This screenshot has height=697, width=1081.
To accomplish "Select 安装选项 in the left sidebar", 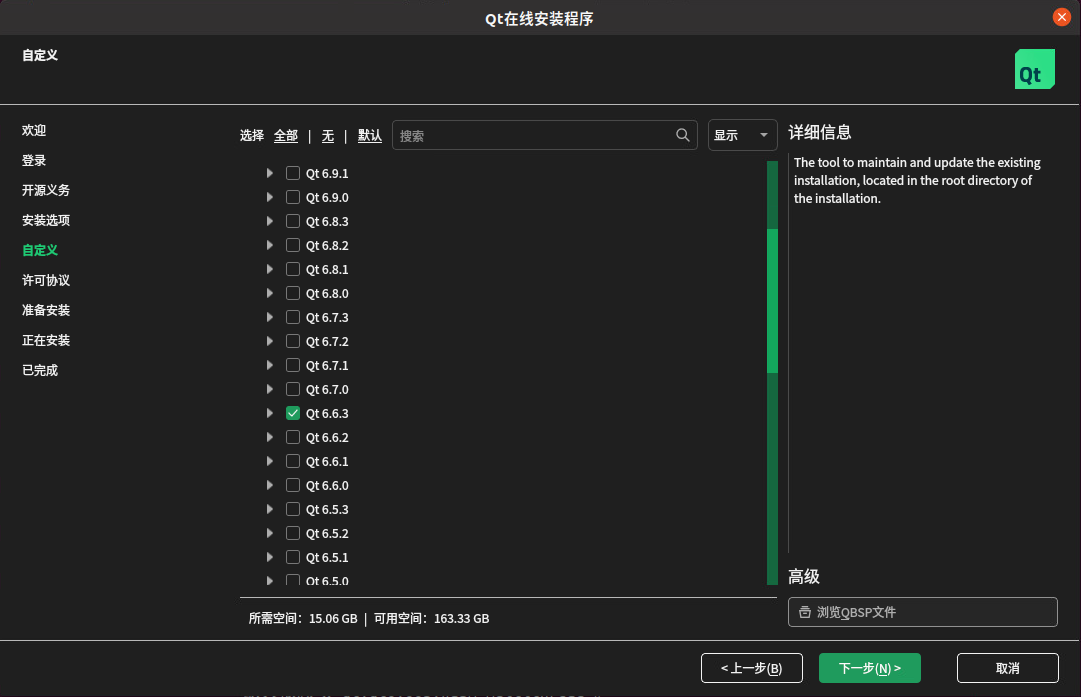I will [x=45, y=220].
